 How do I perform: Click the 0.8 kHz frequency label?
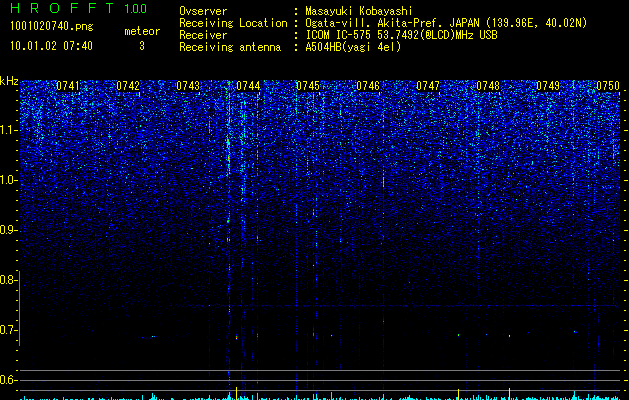click(7, 280)
